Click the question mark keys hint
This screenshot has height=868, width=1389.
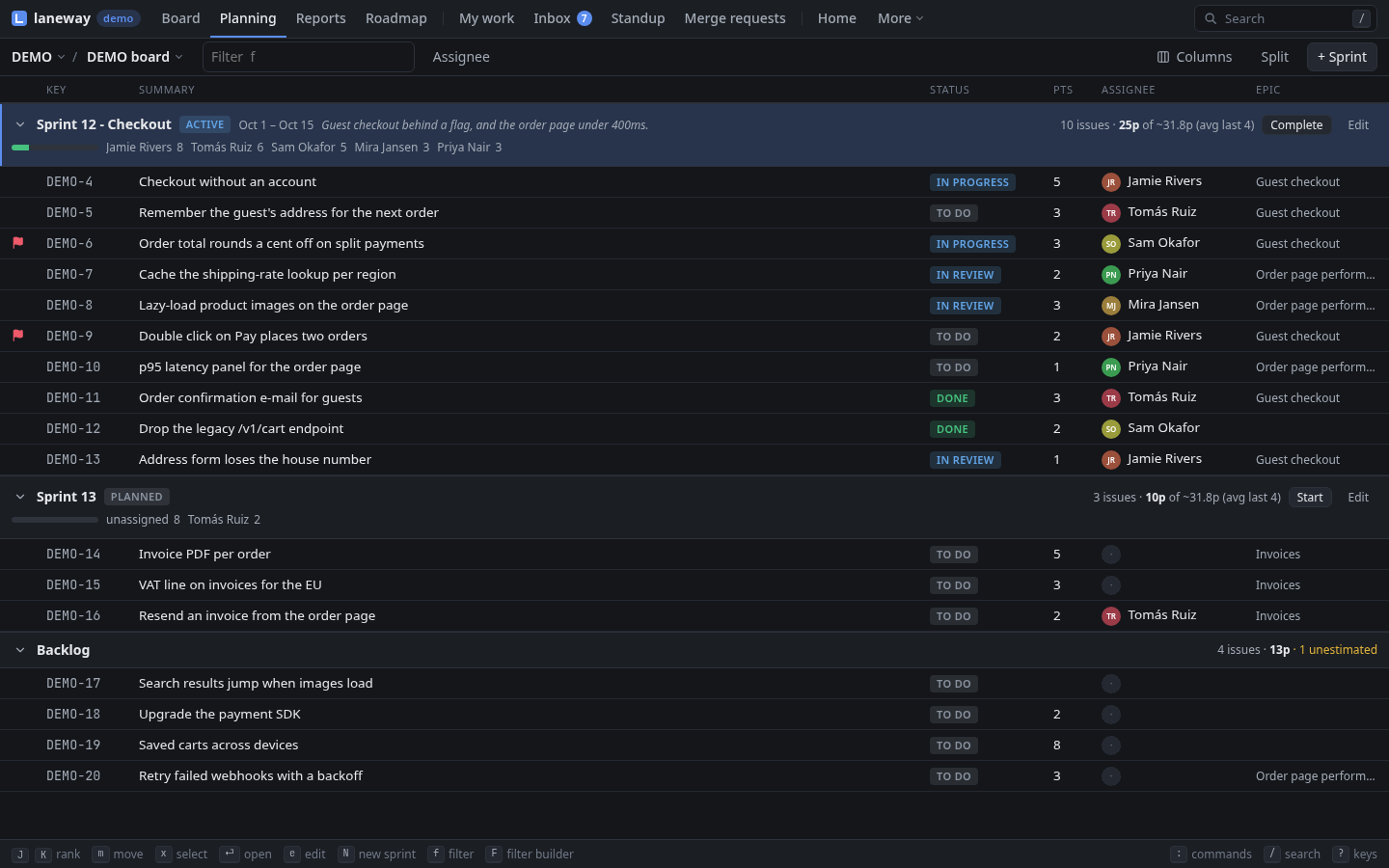(x=1341, y=854)
